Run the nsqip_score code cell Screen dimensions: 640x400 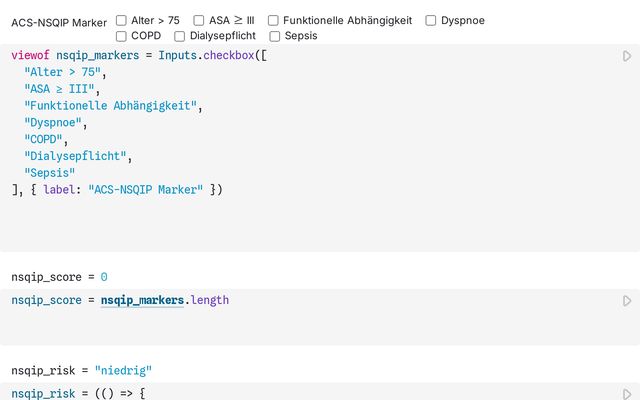coord(627,300)
